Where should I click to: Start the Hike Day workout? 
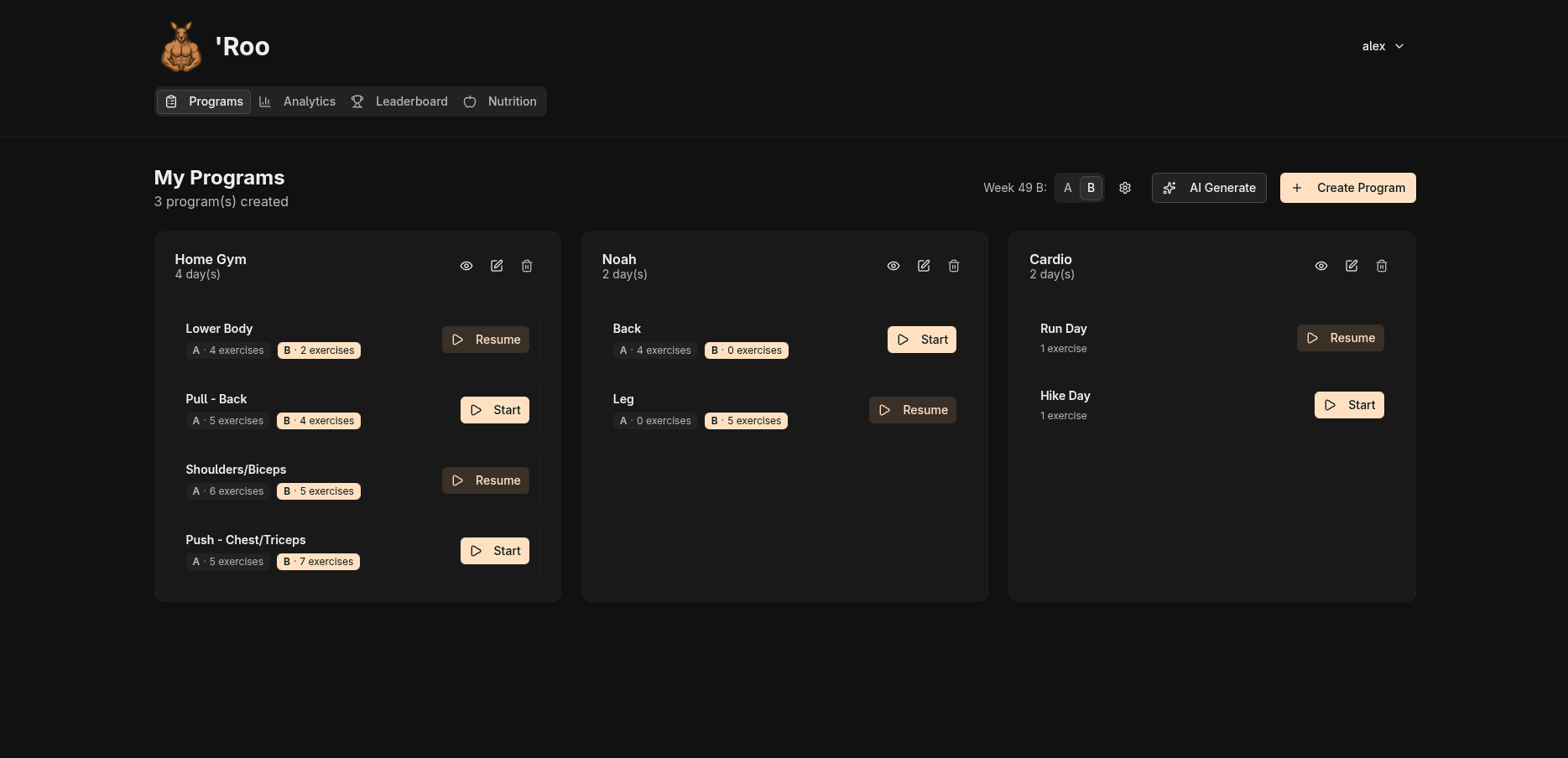pos(1349,405)
